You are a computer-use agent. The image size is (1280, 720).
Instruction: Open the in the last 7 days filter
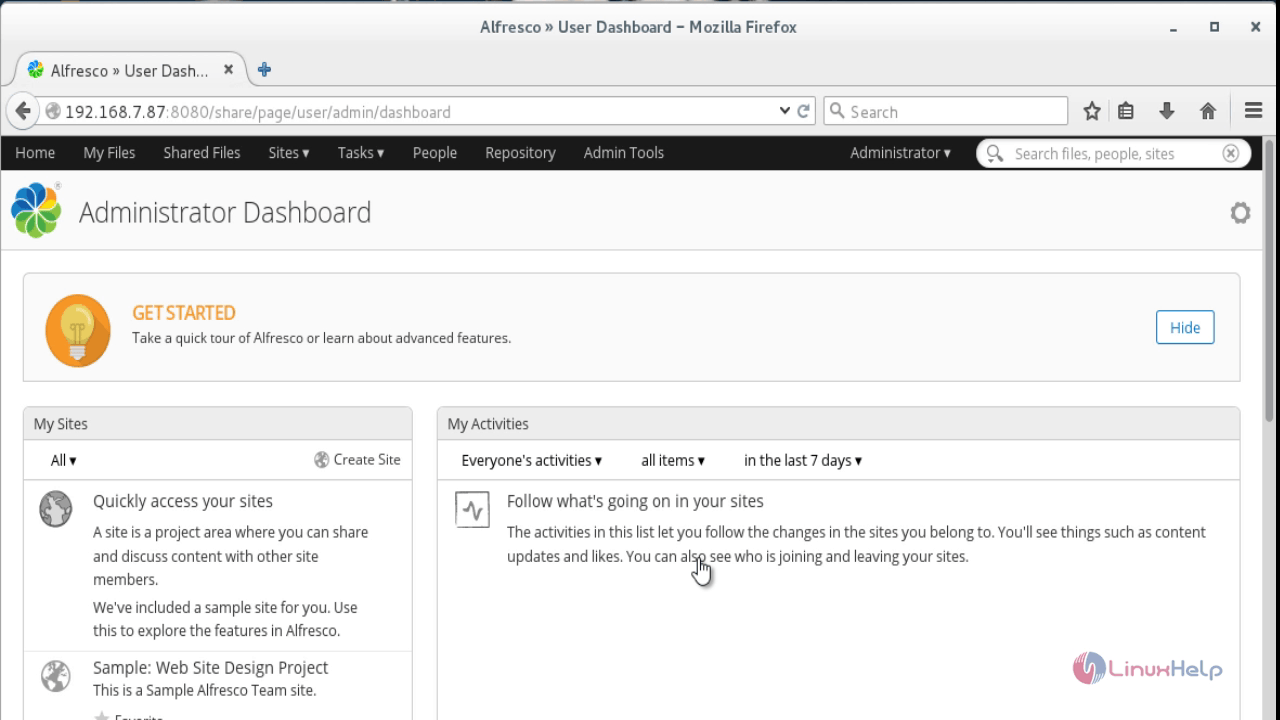[802, 460]
